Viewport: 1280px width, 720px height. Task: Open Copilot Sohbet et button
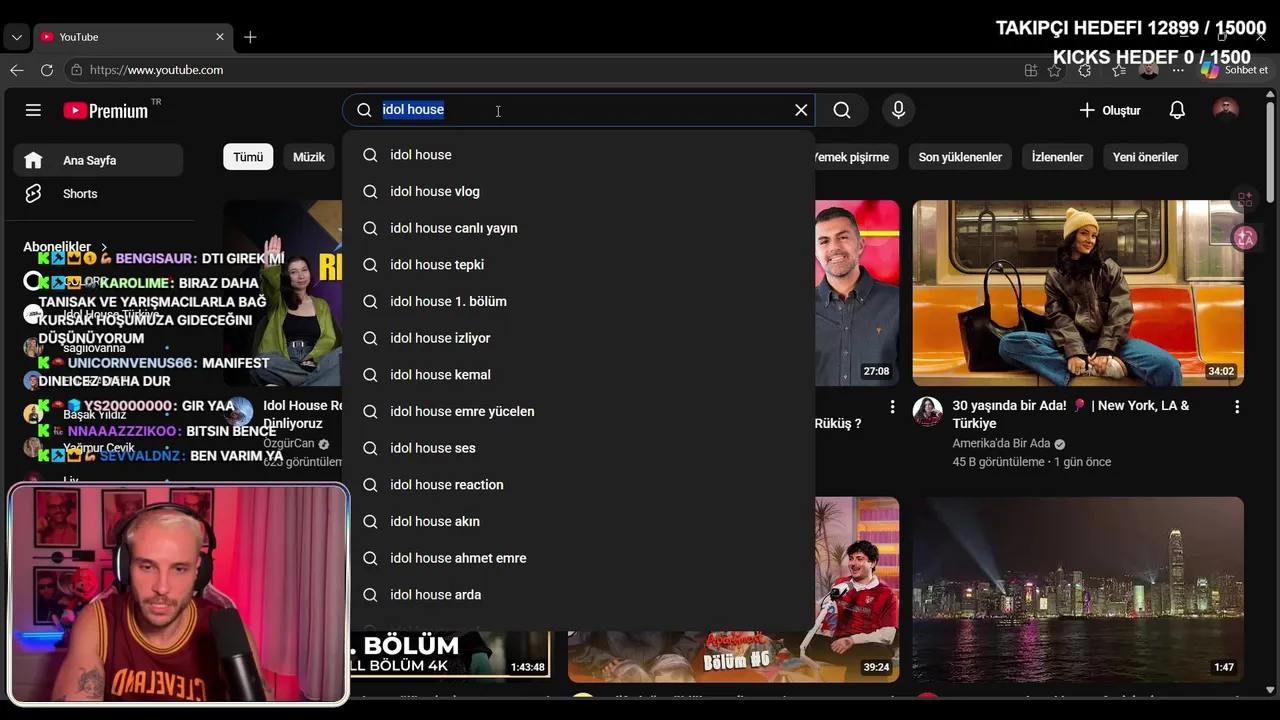(x=1235, y=70)
